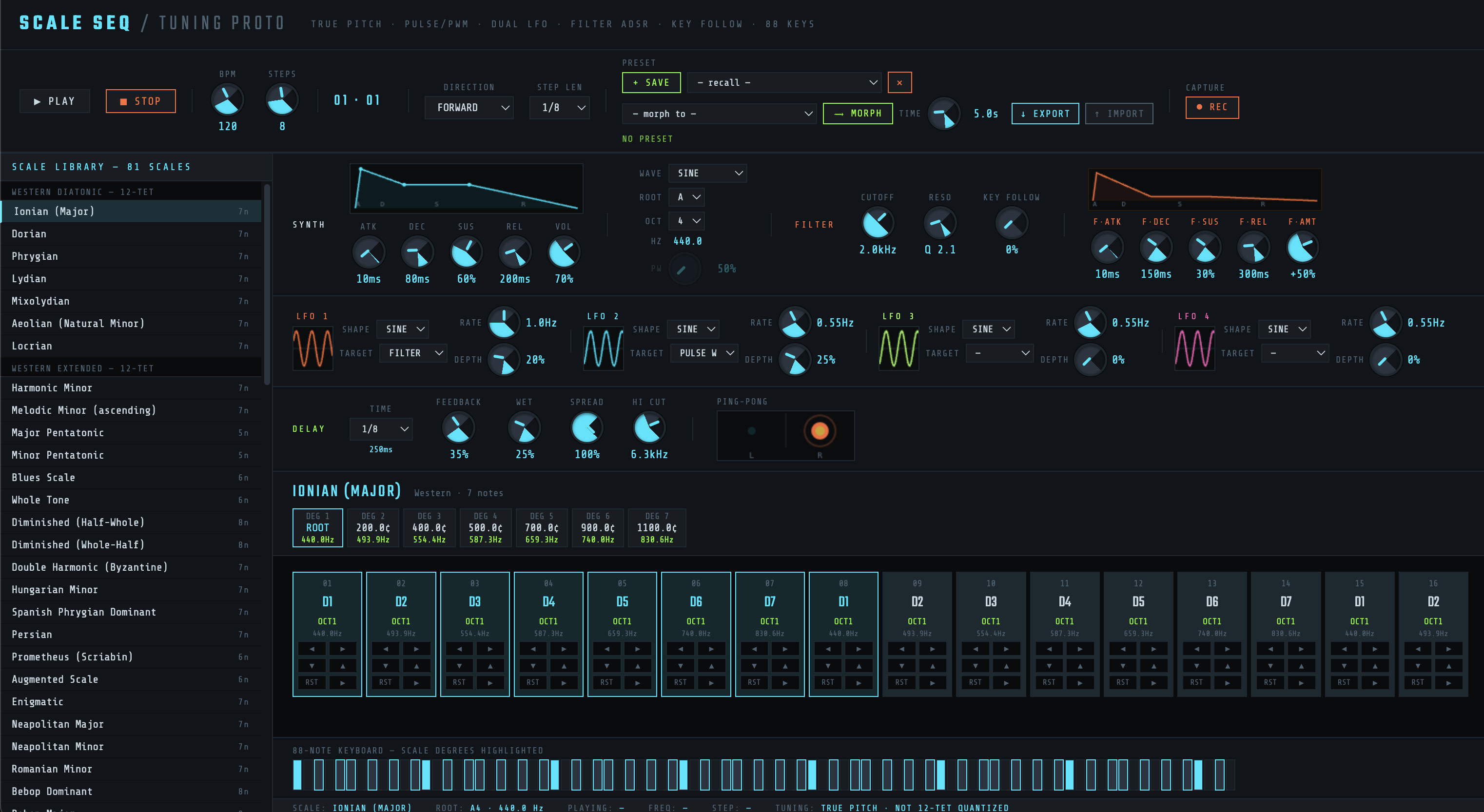The width and height of the screenshot is (1484, 812).
Task: Click the left-arrow icon on step 03
Action: tap(459, 648)
